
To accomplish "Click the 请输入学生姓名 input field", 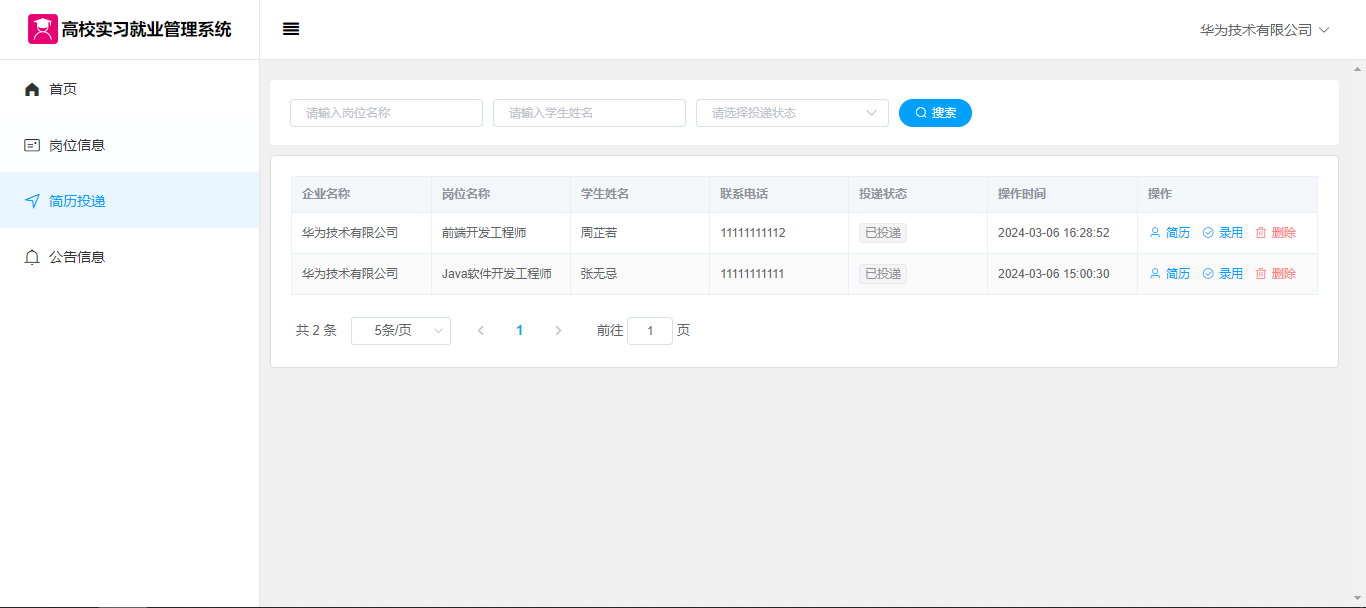I will 589,113.
